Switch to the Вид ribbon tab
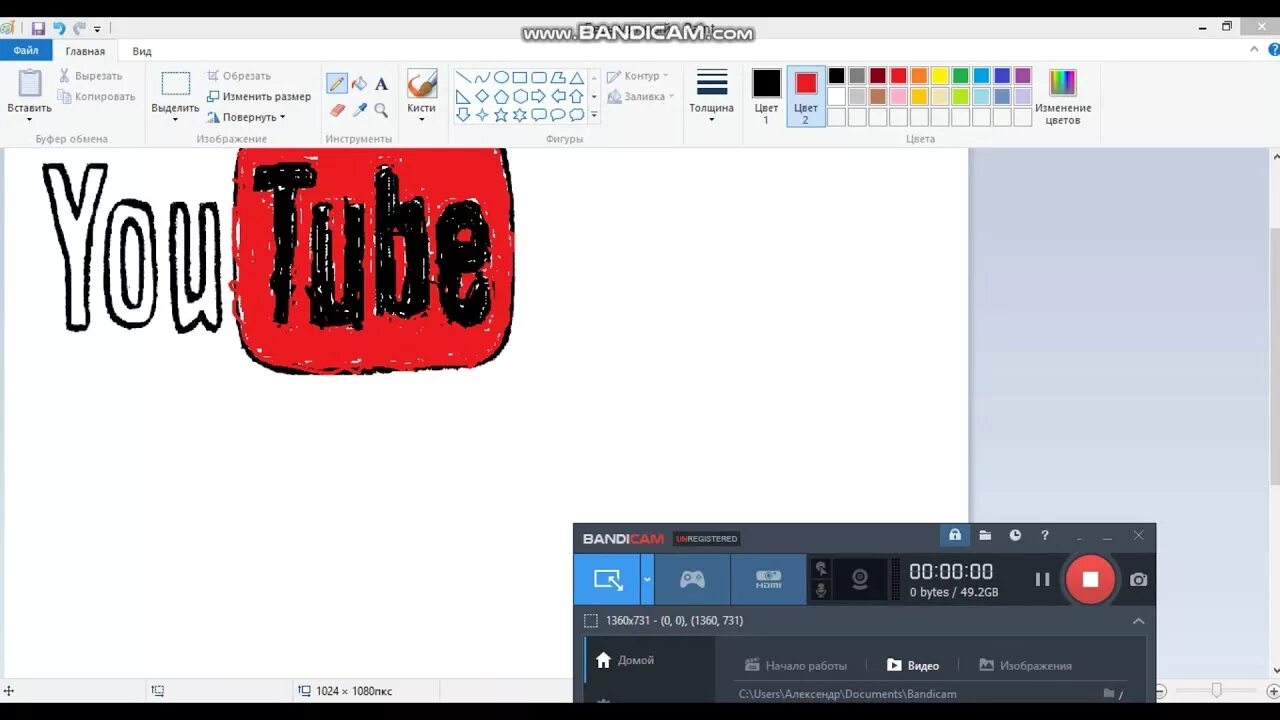 (142, 51)
